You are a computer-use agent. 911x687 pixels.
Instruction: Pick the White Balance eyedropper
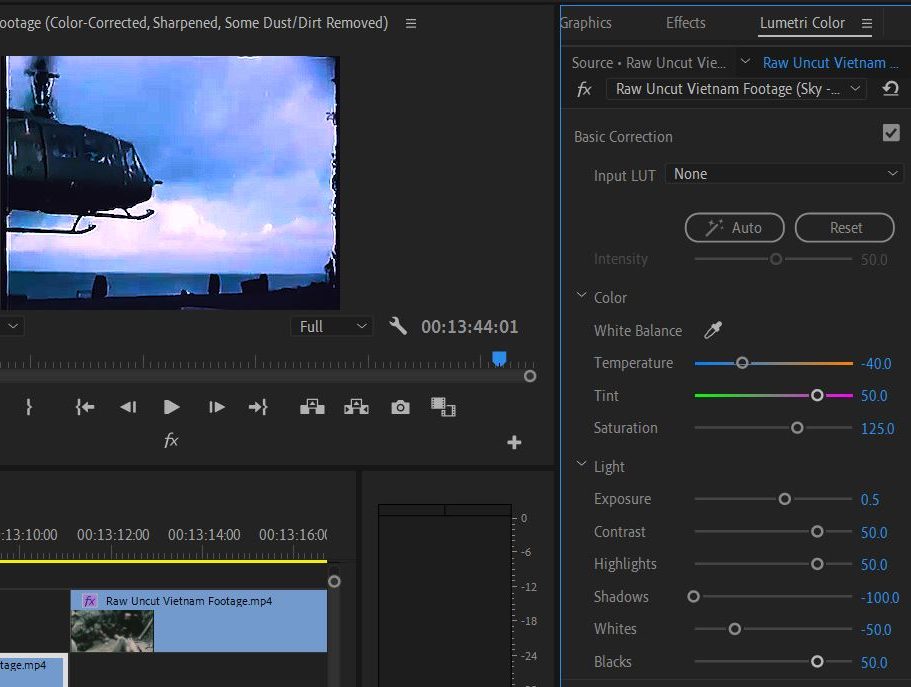(x=713, y=330)
